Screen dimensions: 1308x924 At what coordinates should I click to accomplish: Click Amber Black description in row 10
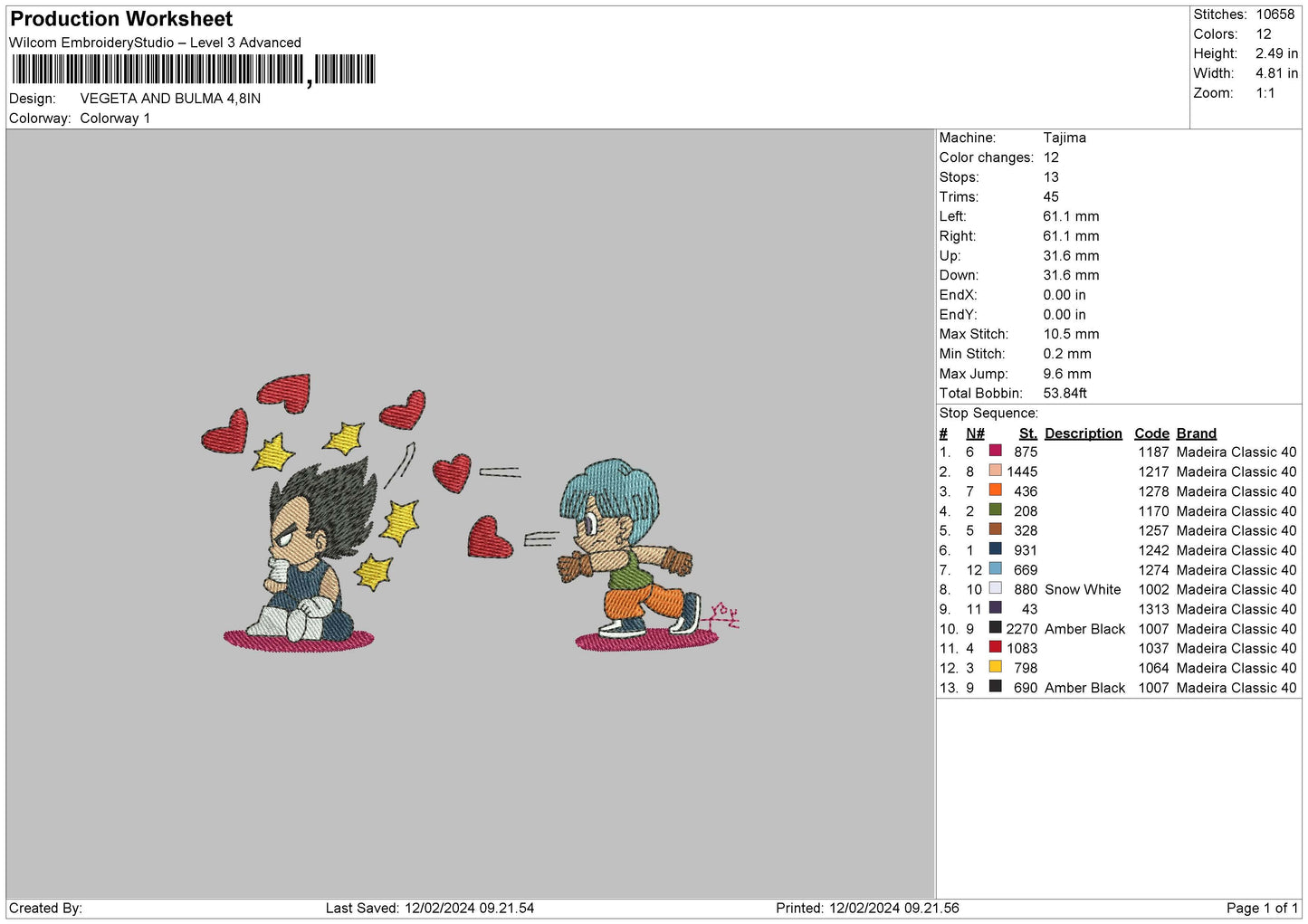[1084, 629]
